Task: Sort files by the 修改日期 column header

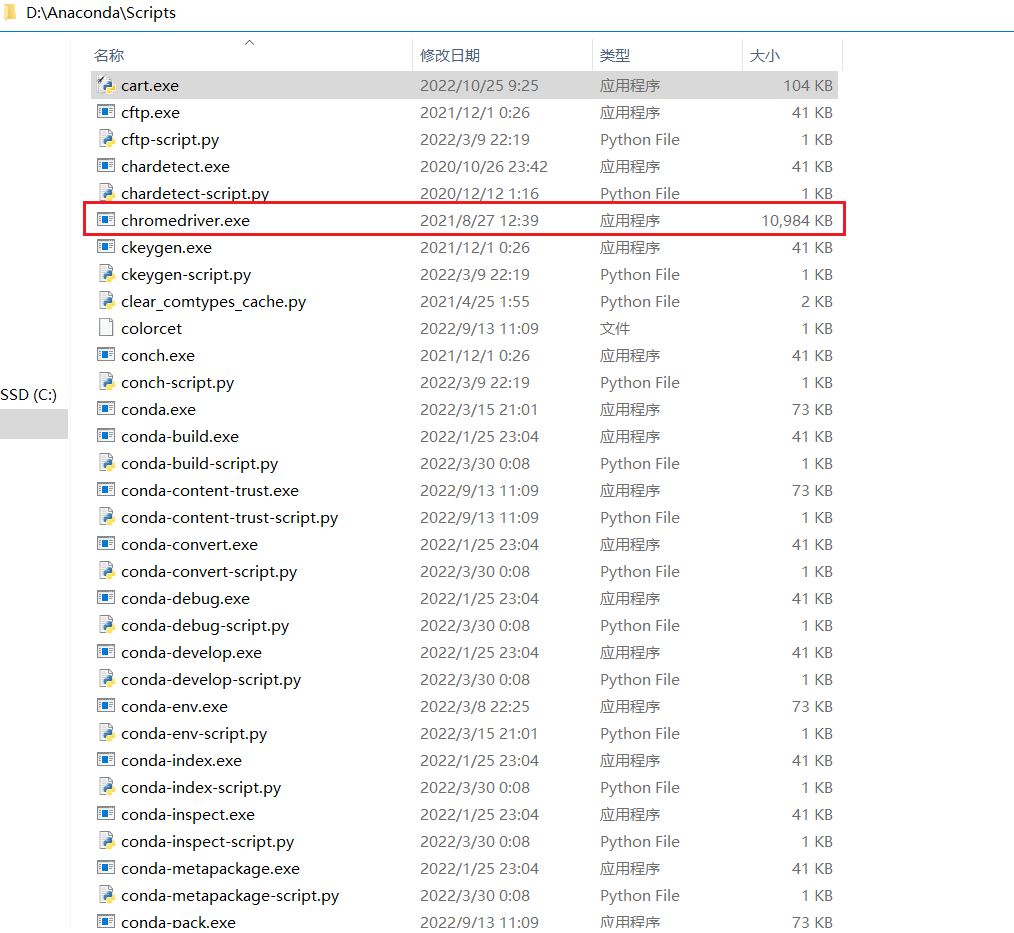Action: (450, 56)
